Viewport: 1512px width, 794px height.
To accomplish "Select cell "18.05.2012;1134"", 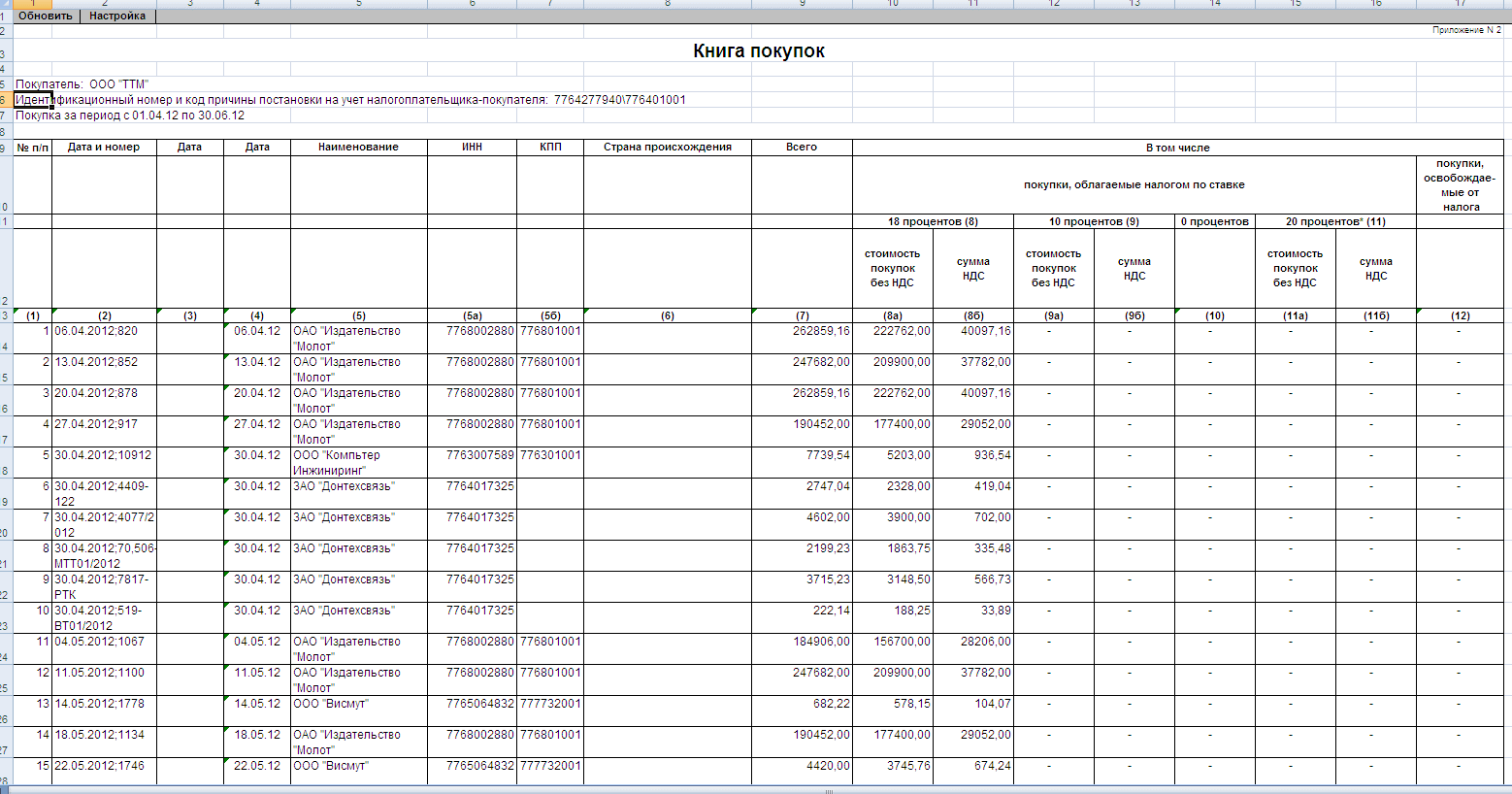I will click(104, 743).
